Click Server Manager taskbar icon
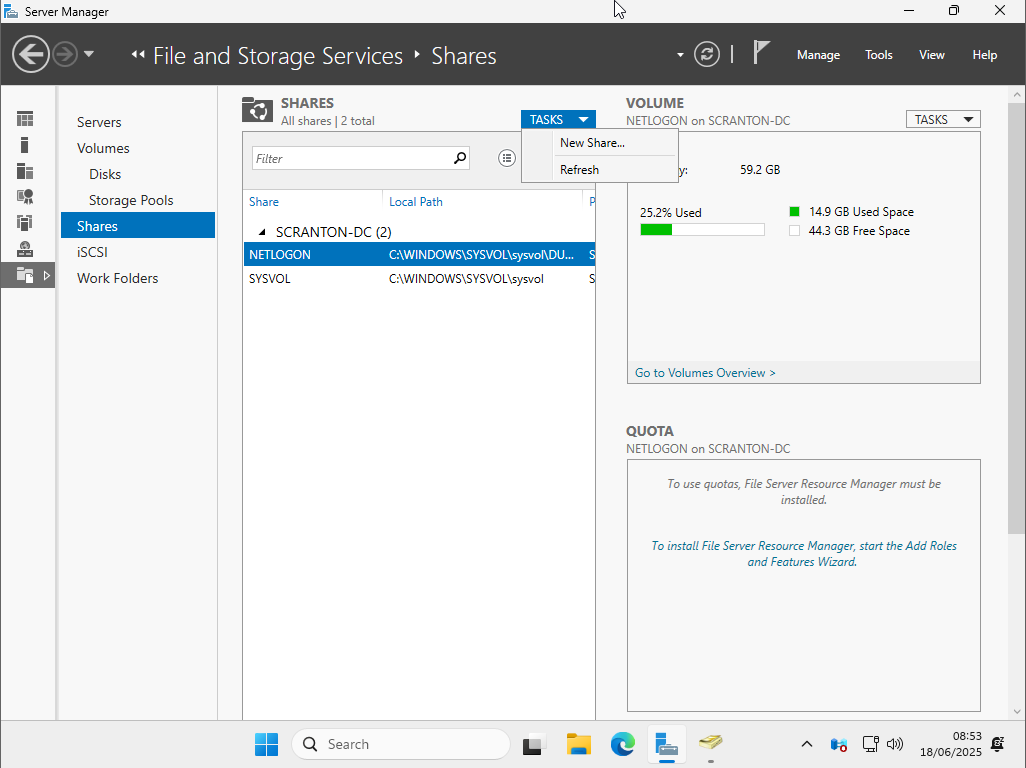The width and height of the screenshot is (1026, 768). [x=666, y=744]
